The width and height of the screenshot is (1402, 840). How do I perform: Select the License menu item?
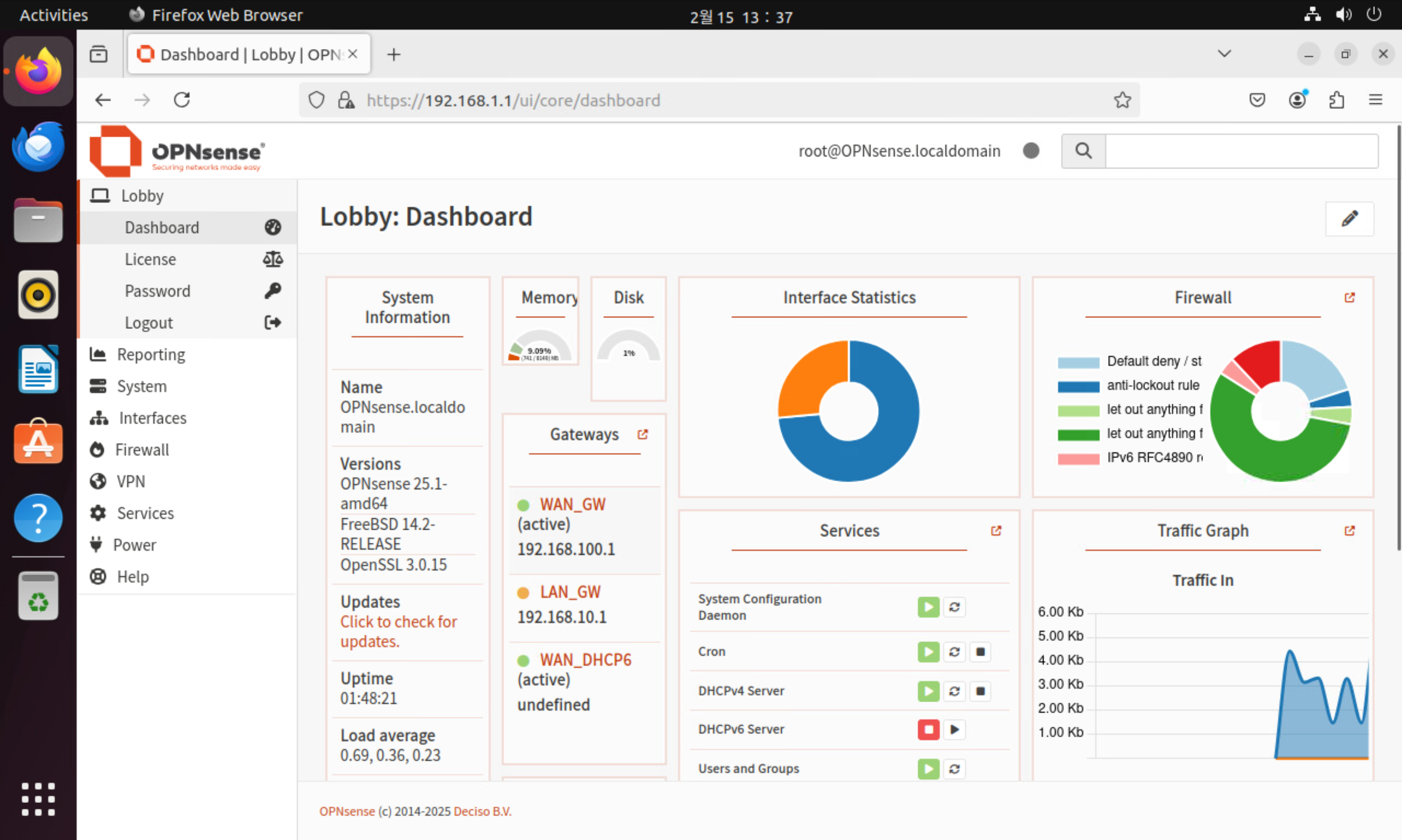click(x=150, y=259)
